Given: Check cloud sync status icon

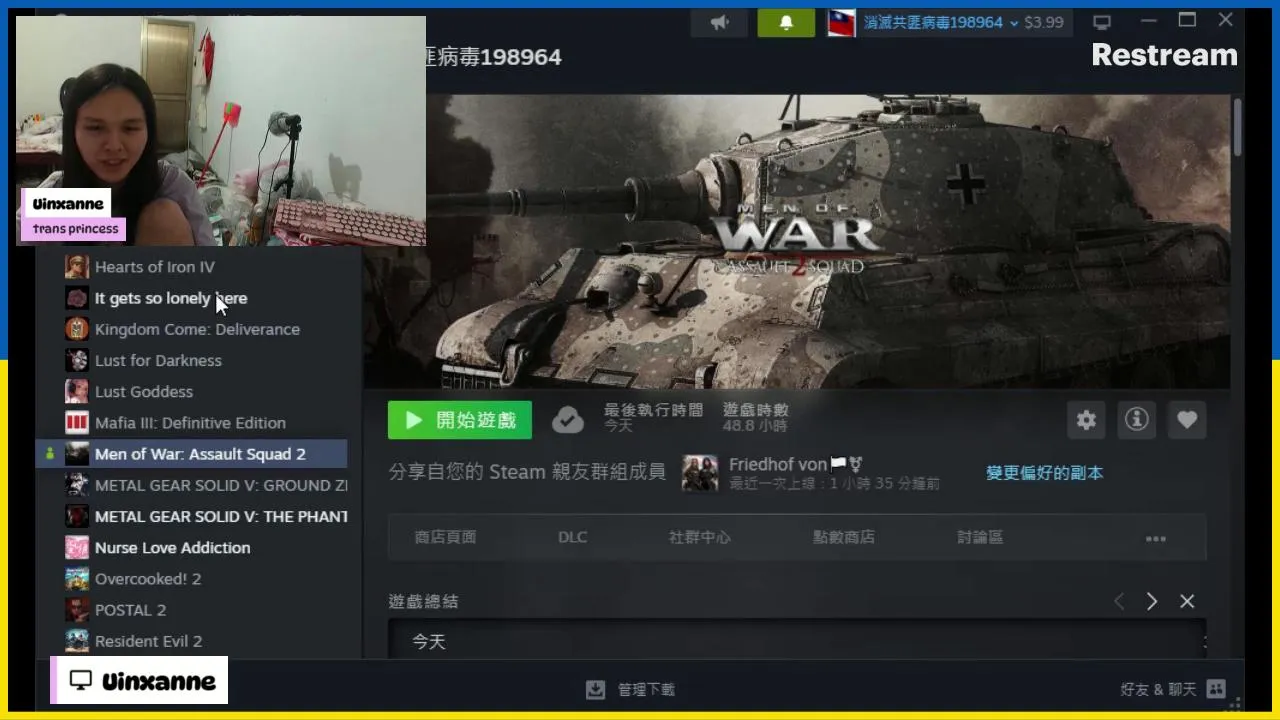Looking at the screenshot, I should click(x=568, y=420).
